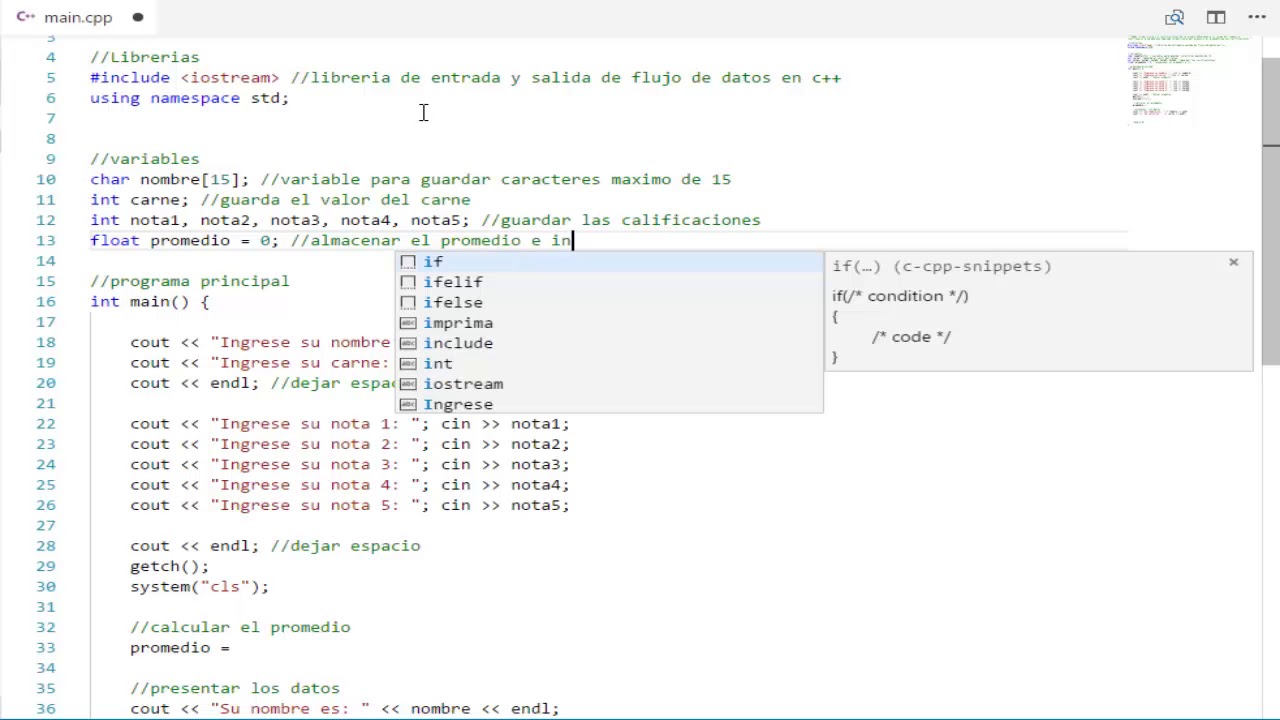Click the text icon beside 'int'
Screen dimensions: 1280x720
[408, 363]
